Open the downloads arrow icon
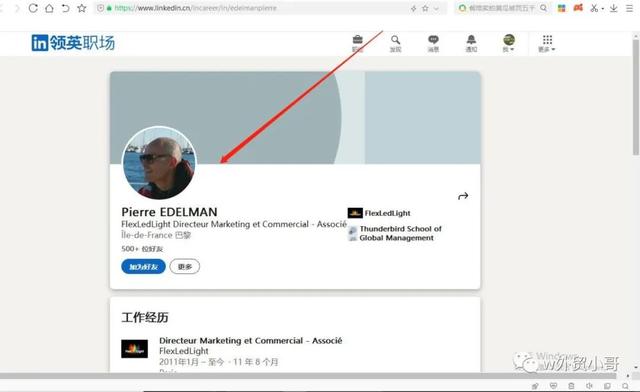640x392 pixels. tap(613, 8)
